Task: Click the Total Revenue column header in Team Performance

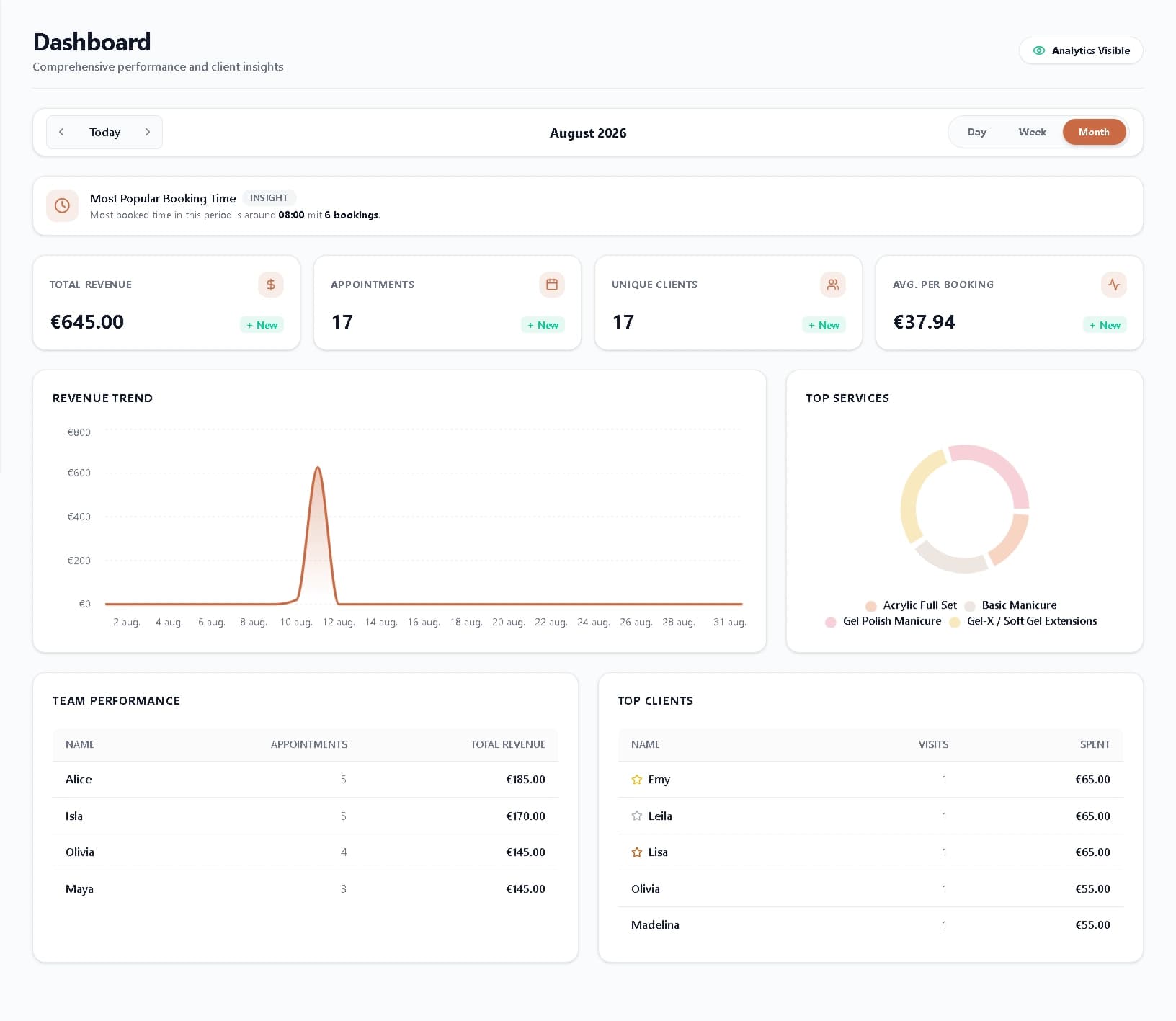Action: (x=508, y=744)
